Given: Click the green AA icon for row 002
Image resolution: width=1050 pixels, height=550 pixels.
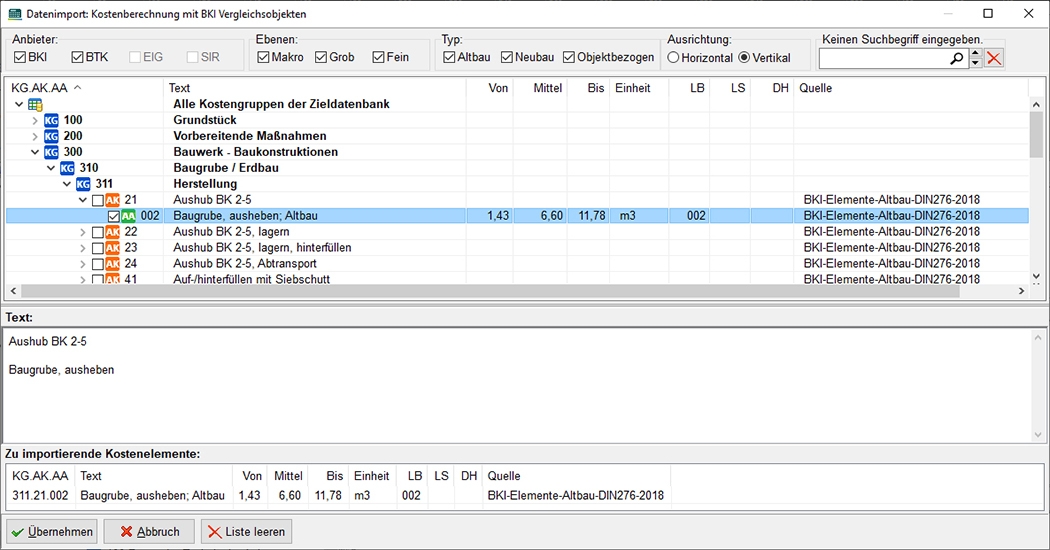Looking at the screenshot, I should click(129, 216).
